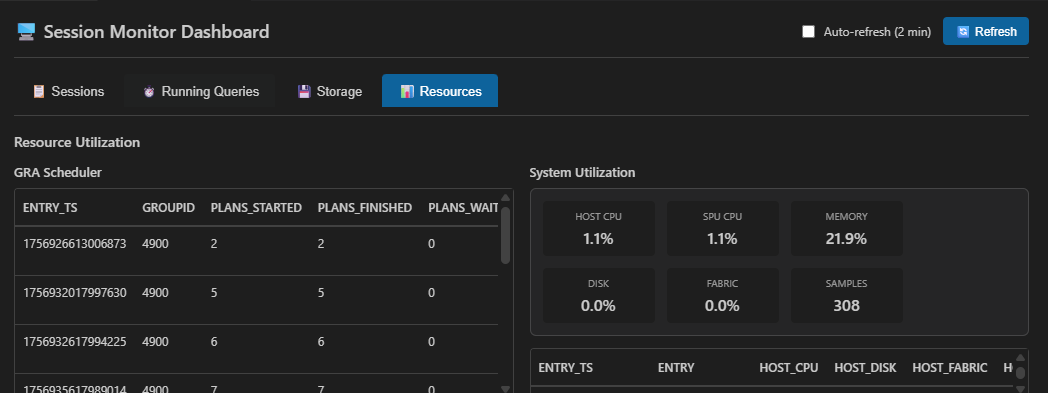This screenshot has width=1048, height=393.
Task: Click the SPU CPU 1.1% card
Action: (x=723, y=229)
